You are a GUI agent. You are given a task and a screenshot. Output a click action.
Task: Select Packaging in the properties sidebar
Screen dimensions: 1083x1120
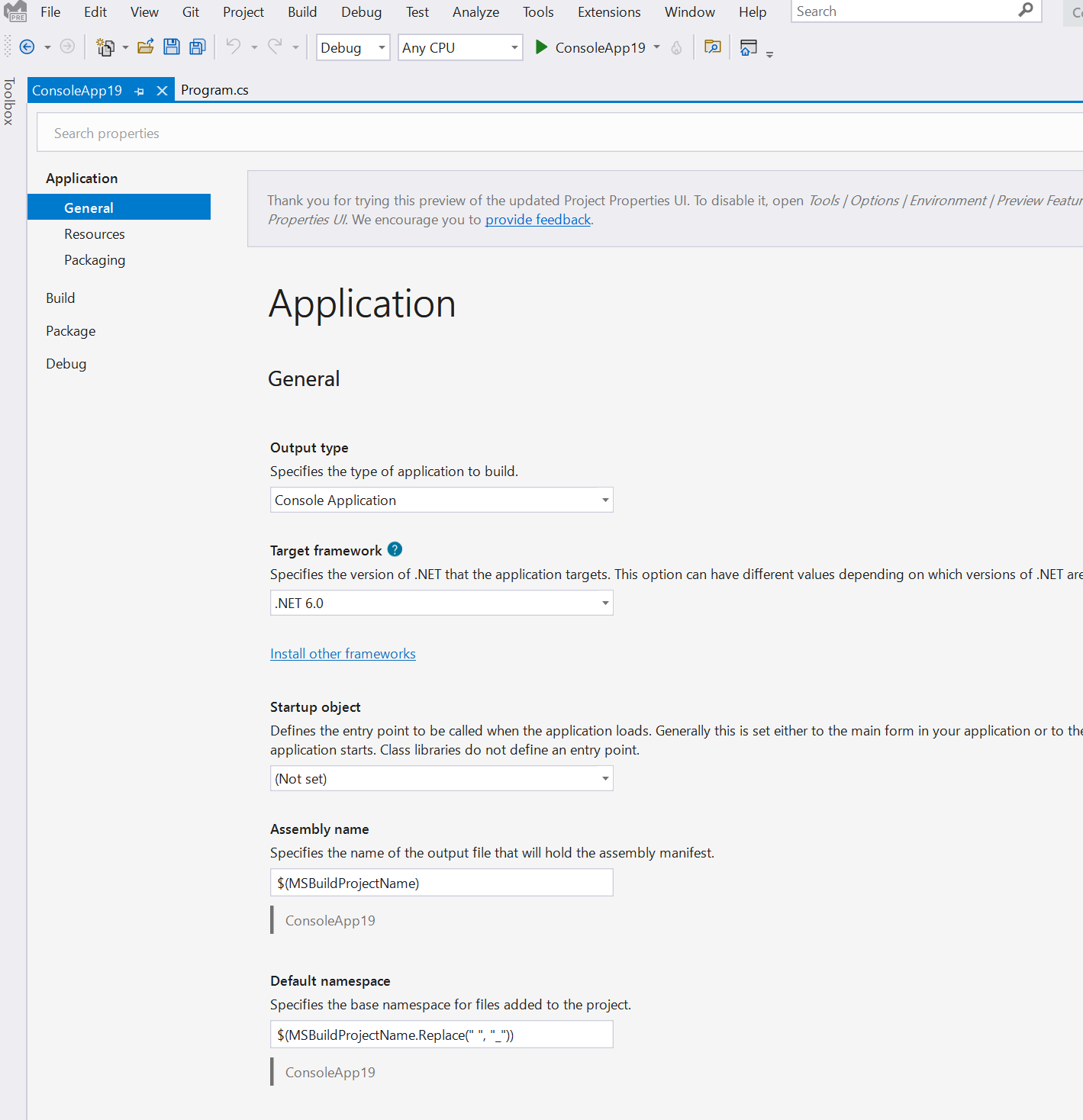(x=95, y=260)
